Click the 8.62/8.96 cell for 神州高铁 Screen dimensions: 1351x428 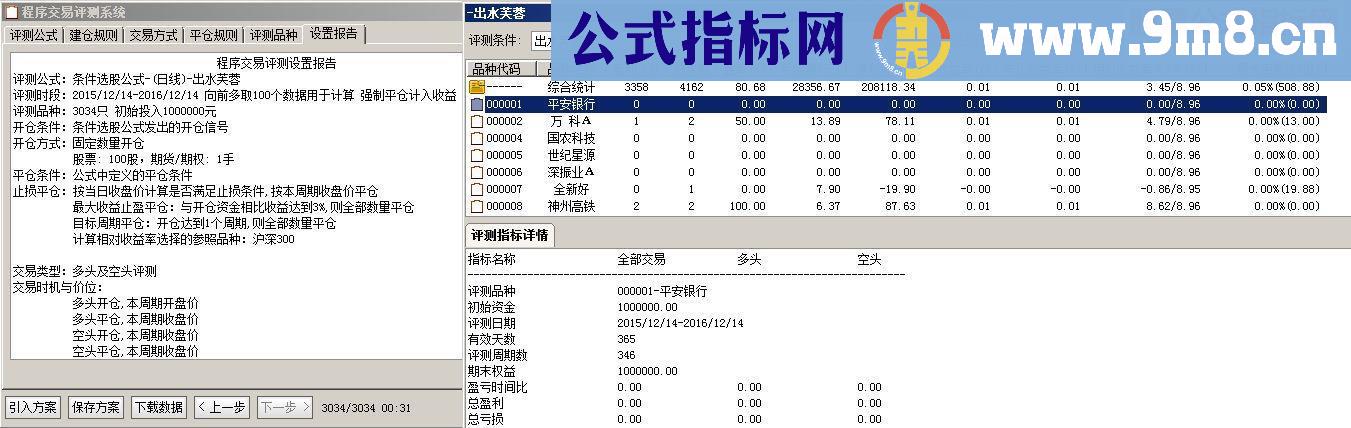pyautogui.click(x=1173, y=206)
